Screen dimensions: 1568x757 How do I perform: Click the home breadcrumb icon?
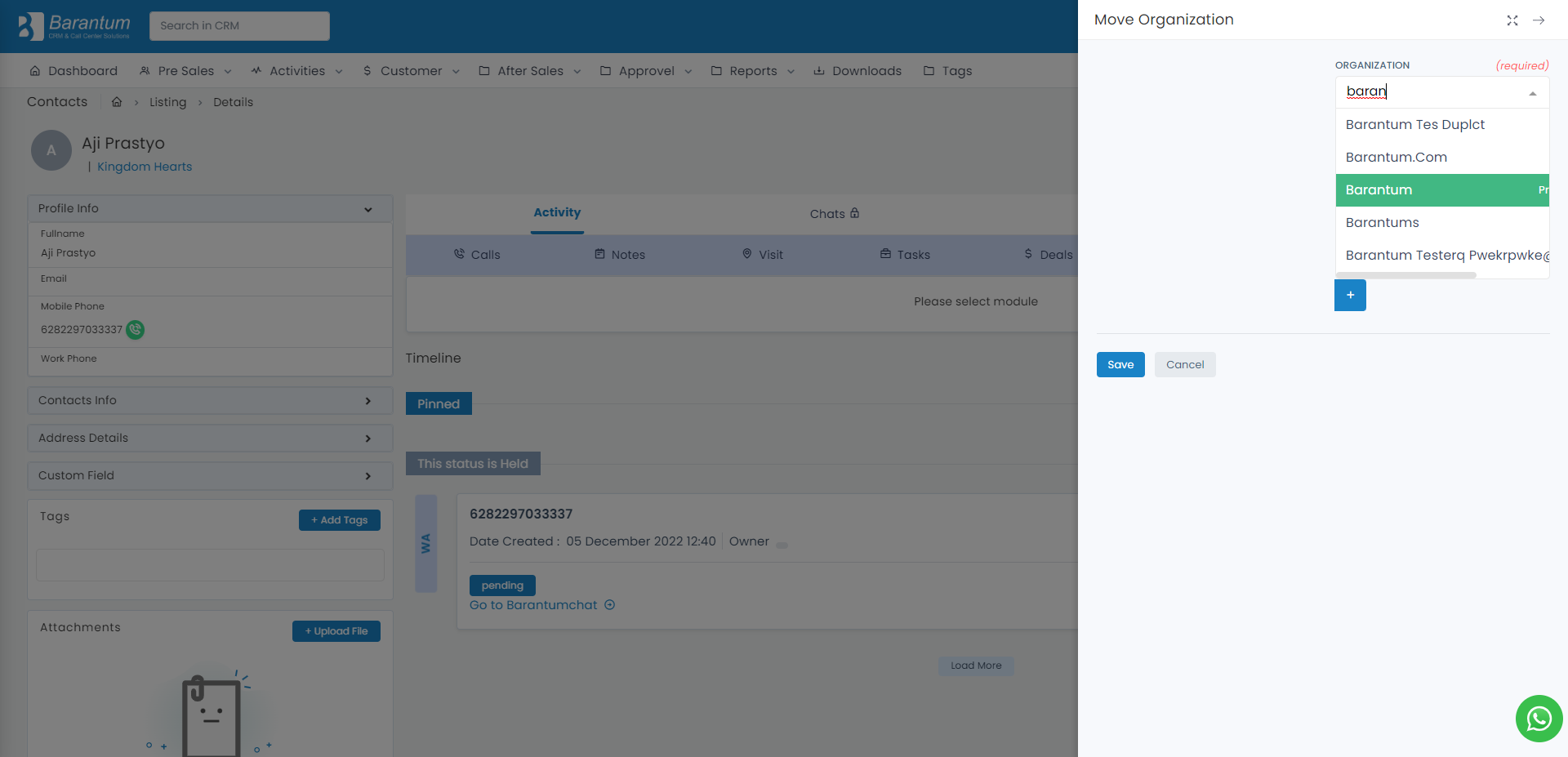117,102
